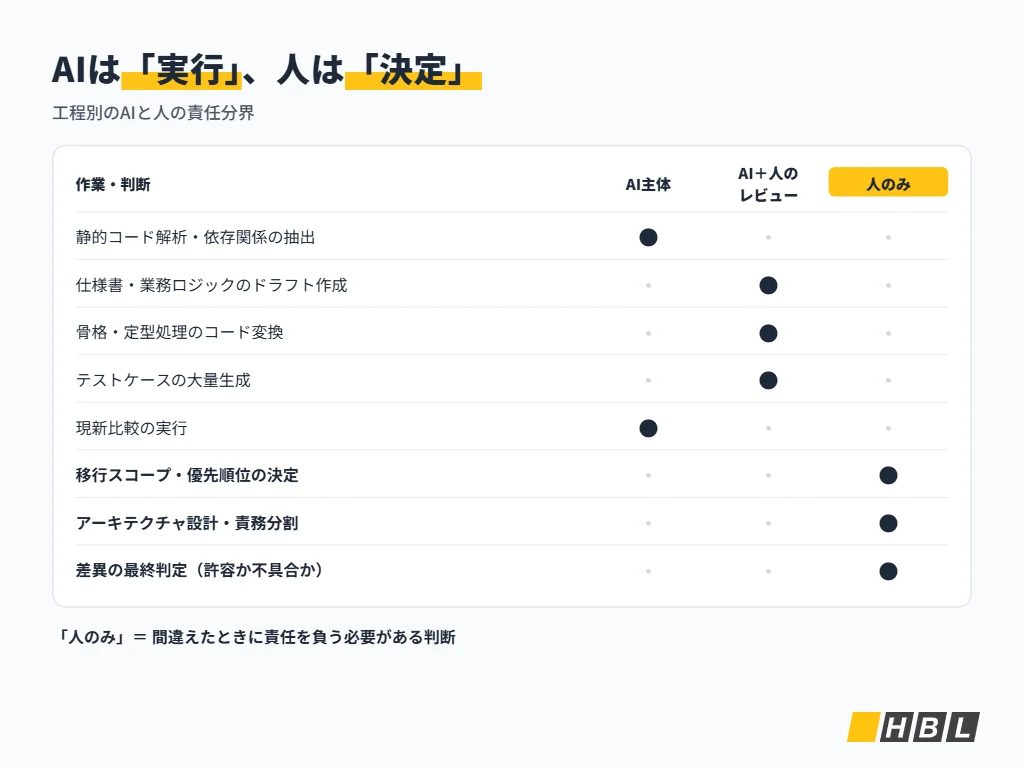The image size is (1024, 768).
Task: Select row 静的コード解析・依存関係の抽出
Action: (512, 236)
